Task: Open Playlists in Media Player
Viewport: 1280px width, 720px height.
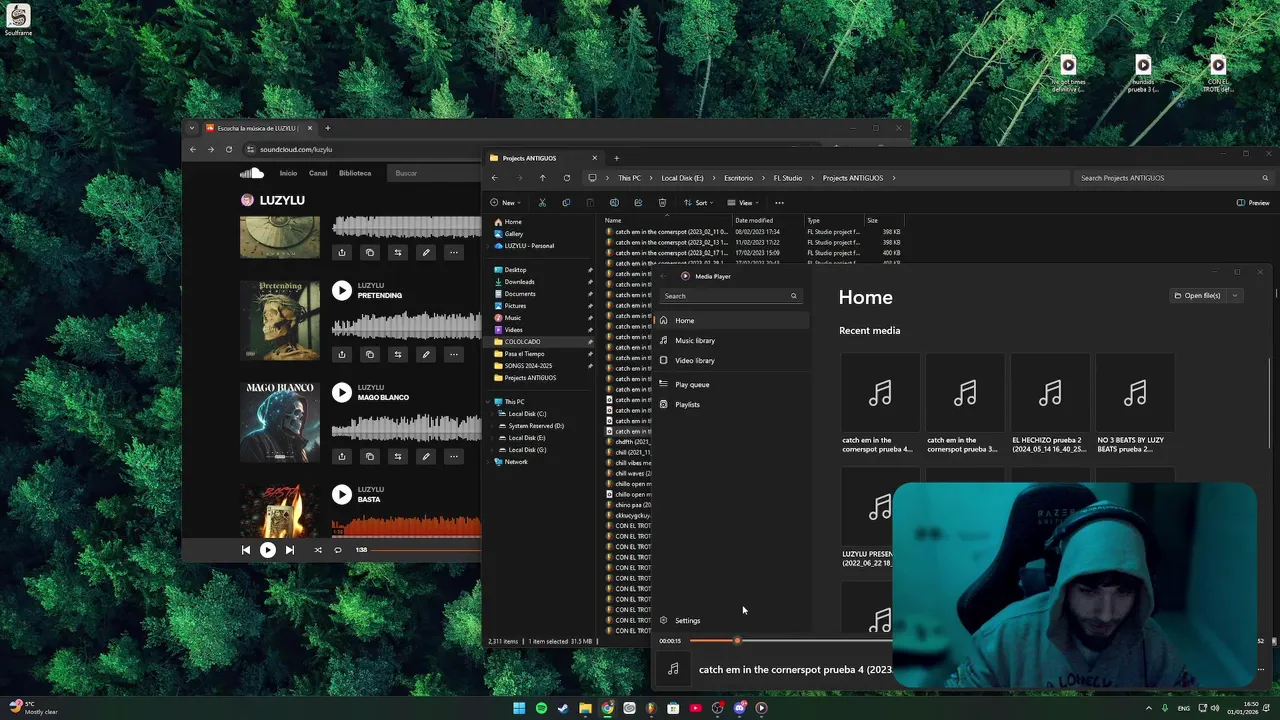Action: (730, 405)
